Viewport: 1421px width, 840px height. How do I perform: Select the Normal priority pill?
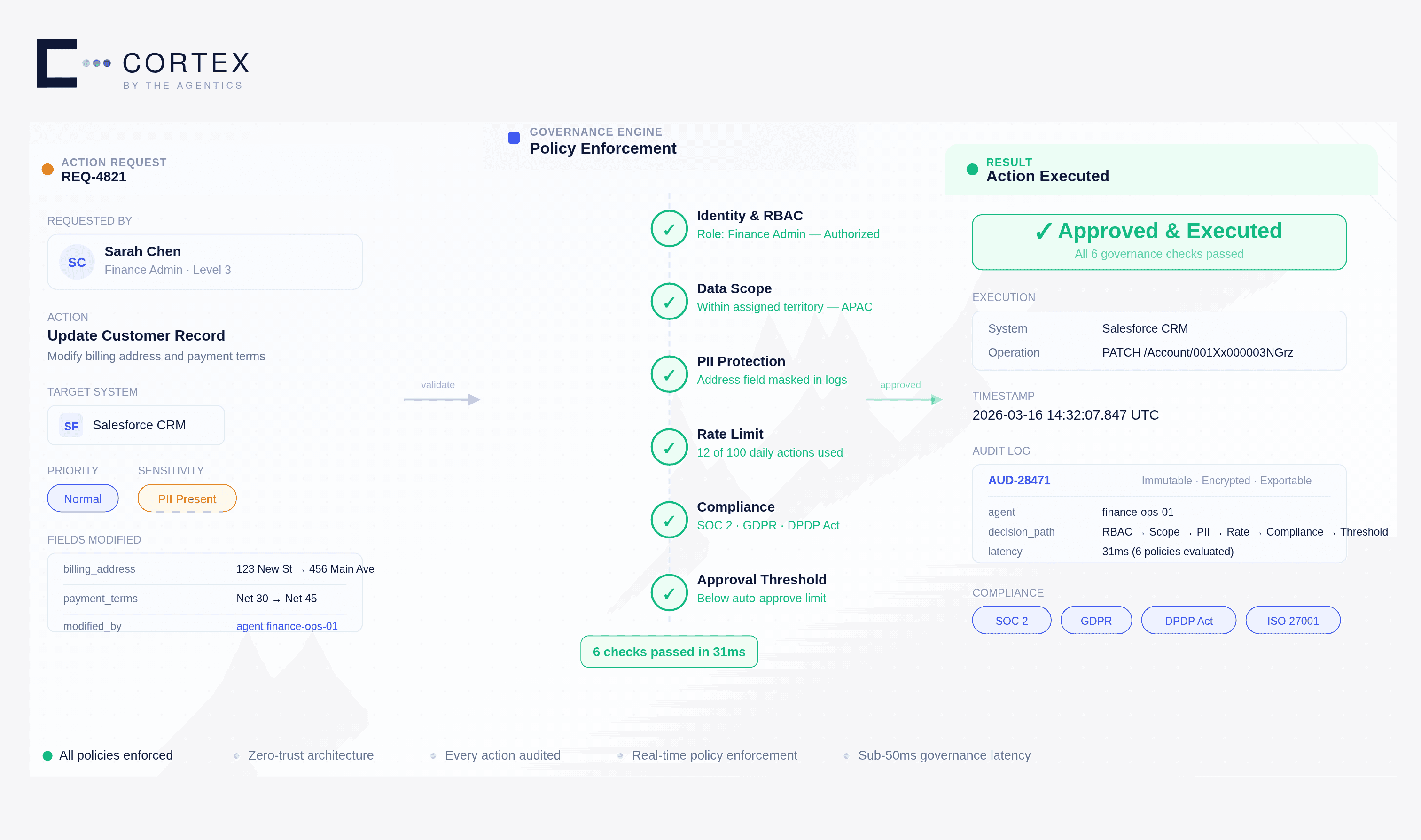pyautogui.click(x=83, y=498)
